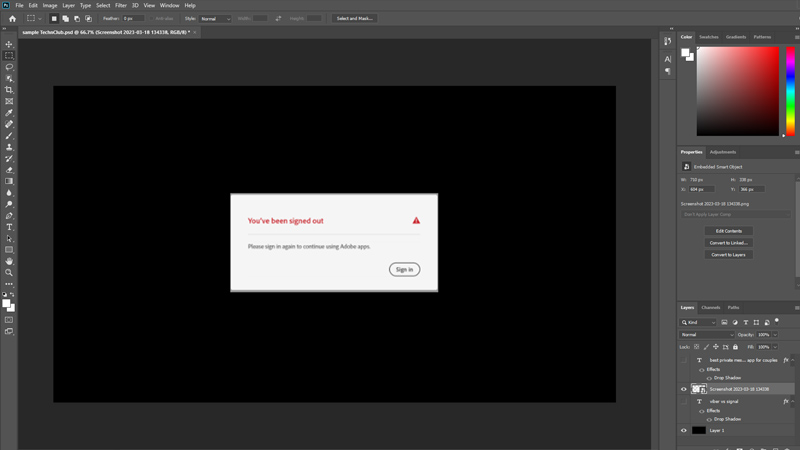Image resolution: width=800 pixels, height=450 pixels.
Task: Select the Object Selection tool
Action: pos(9,79)
